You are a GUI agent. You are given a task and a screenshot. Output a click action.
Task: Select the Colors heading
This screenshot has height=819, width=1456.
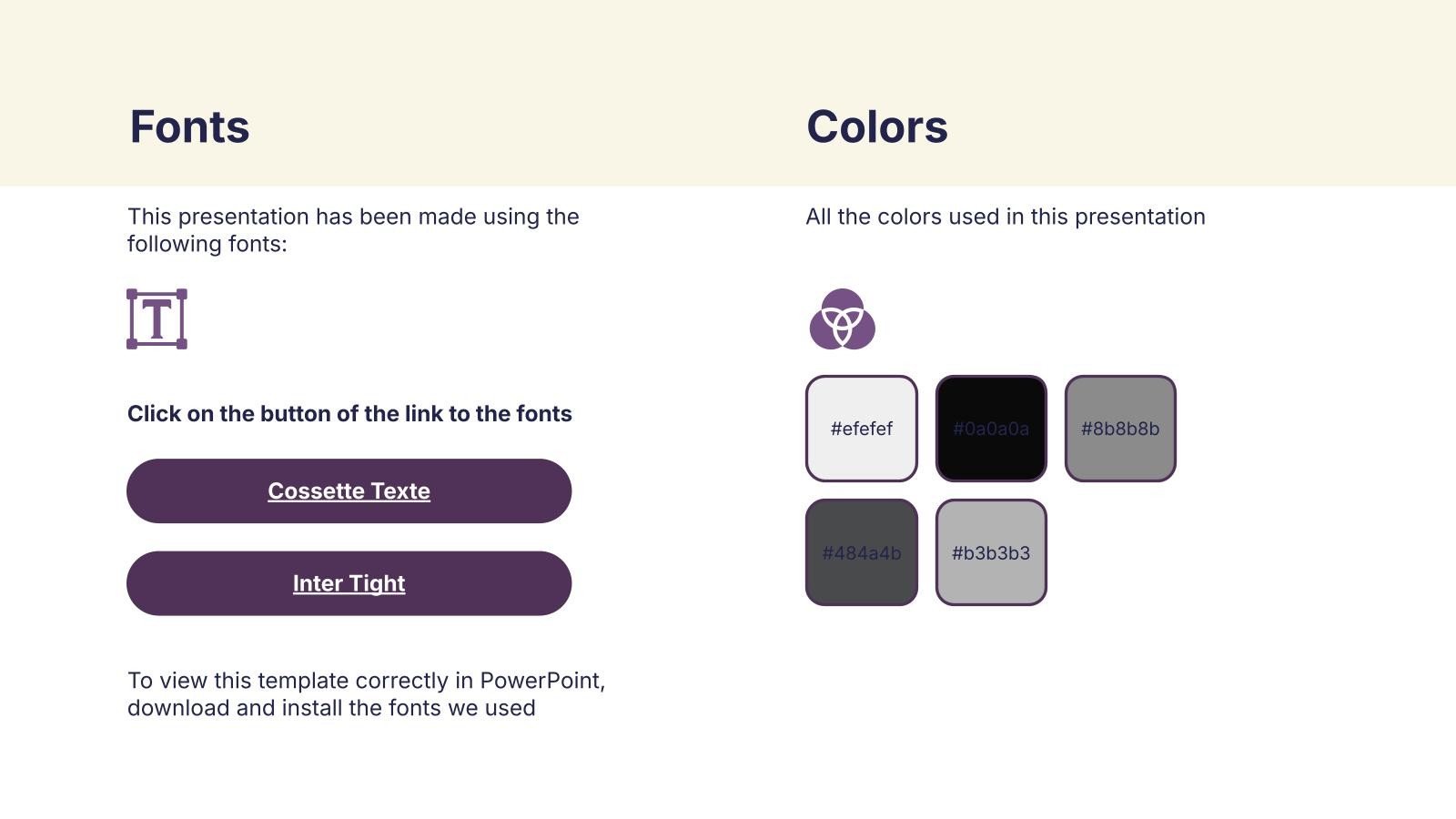876,126
